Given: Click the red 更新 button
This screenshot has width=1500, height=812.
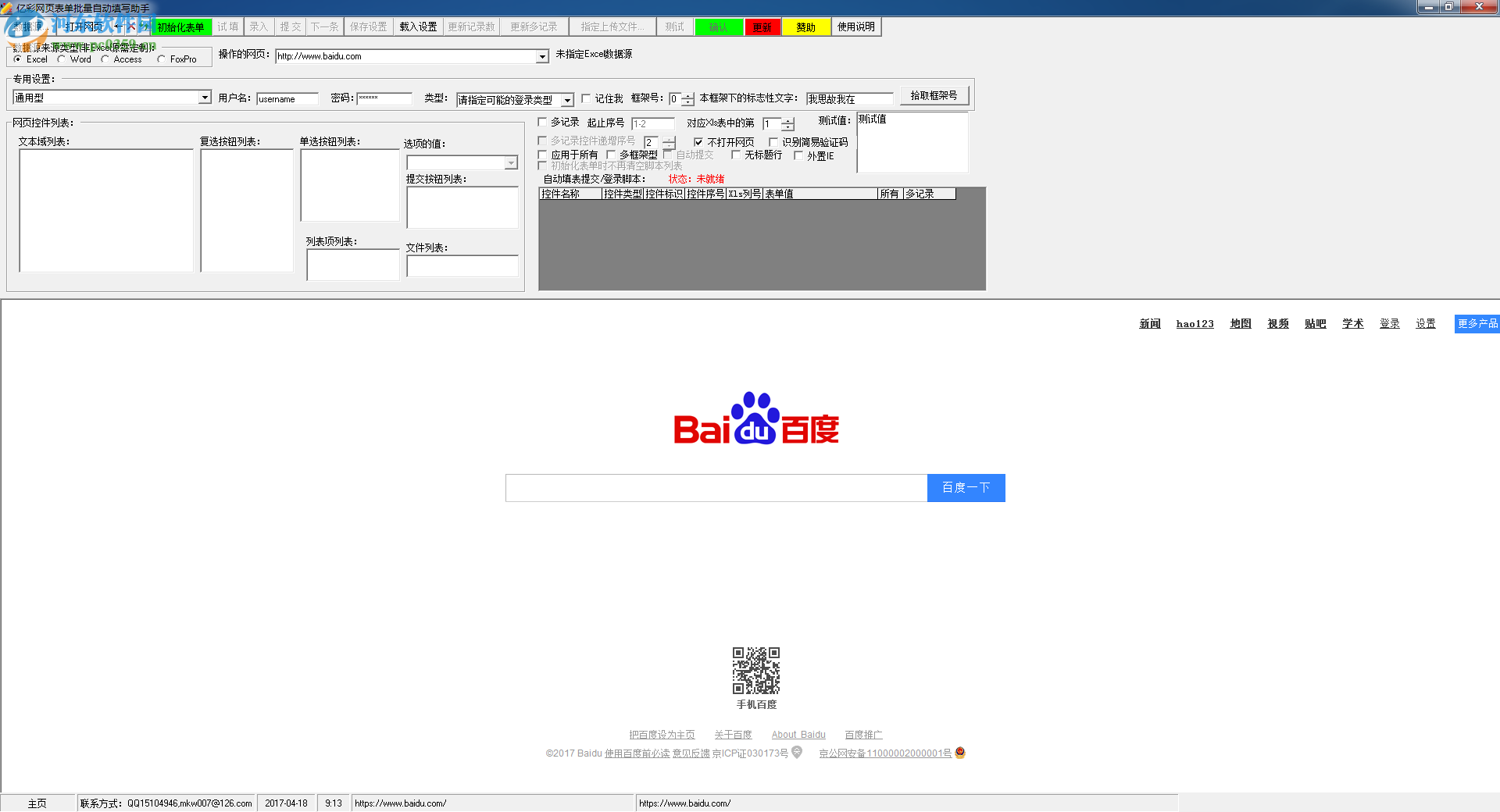Looking at the screenshot, I should pyautogui.click(x=762, y=27).
